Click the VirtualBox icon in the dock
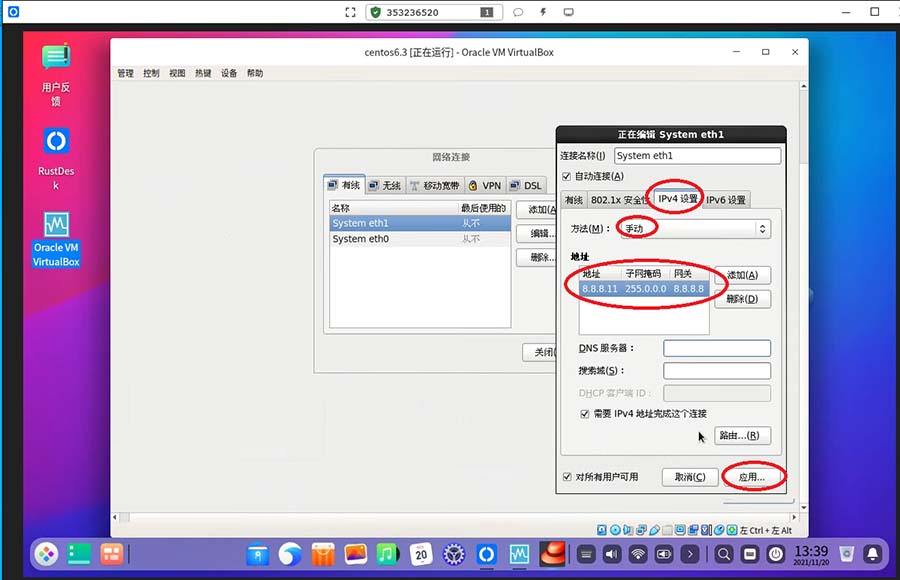This screenshot has height=580, width=900. coord(519,554)
